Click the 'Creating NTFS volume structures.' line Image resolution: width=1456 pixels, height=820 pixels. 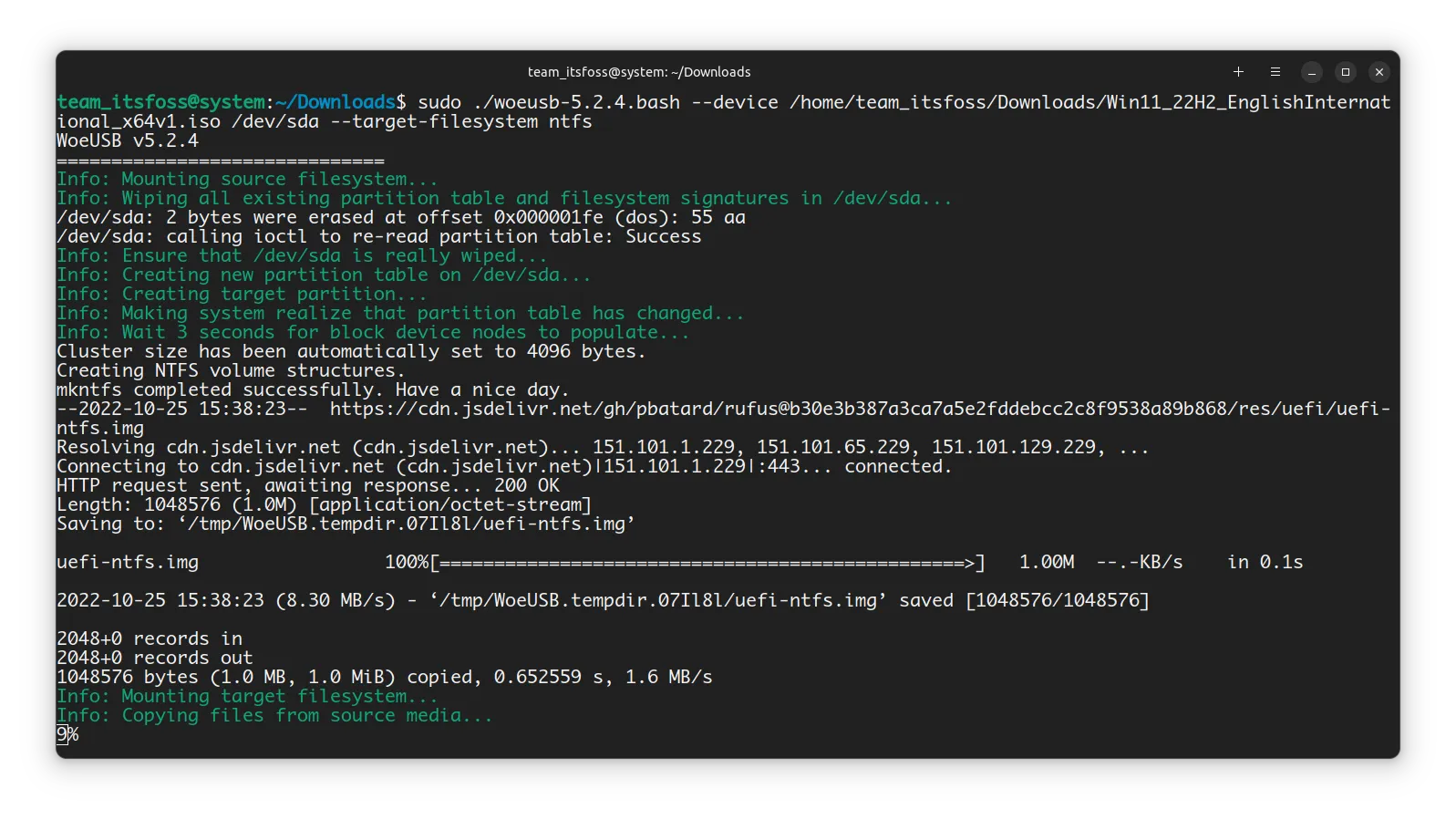tap(231, 371)
